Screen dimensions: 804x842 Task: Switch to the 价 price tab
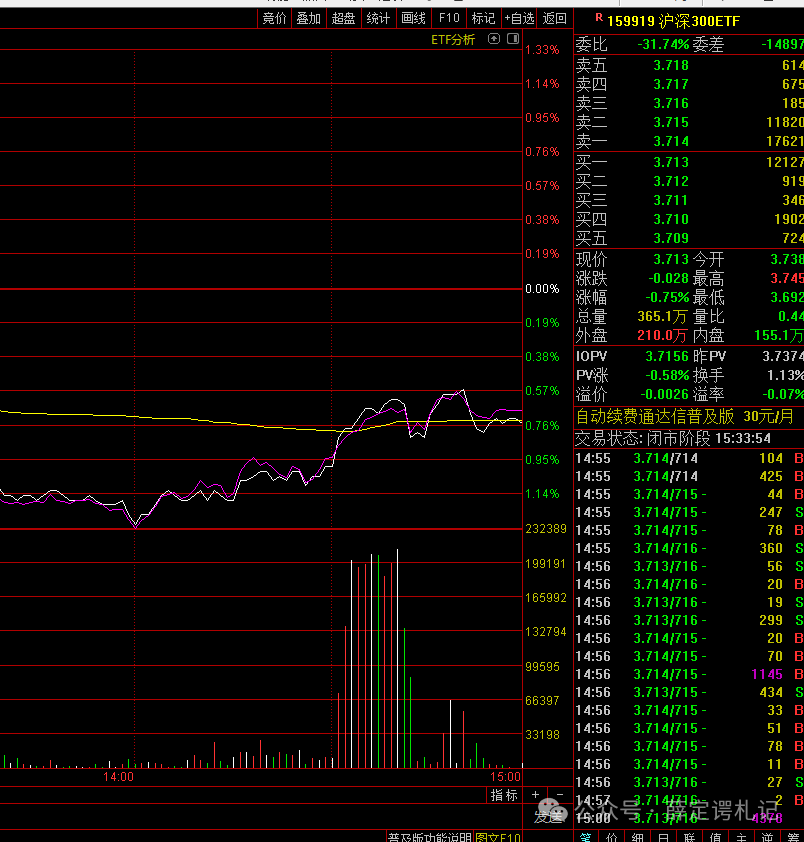pos(612,837)
